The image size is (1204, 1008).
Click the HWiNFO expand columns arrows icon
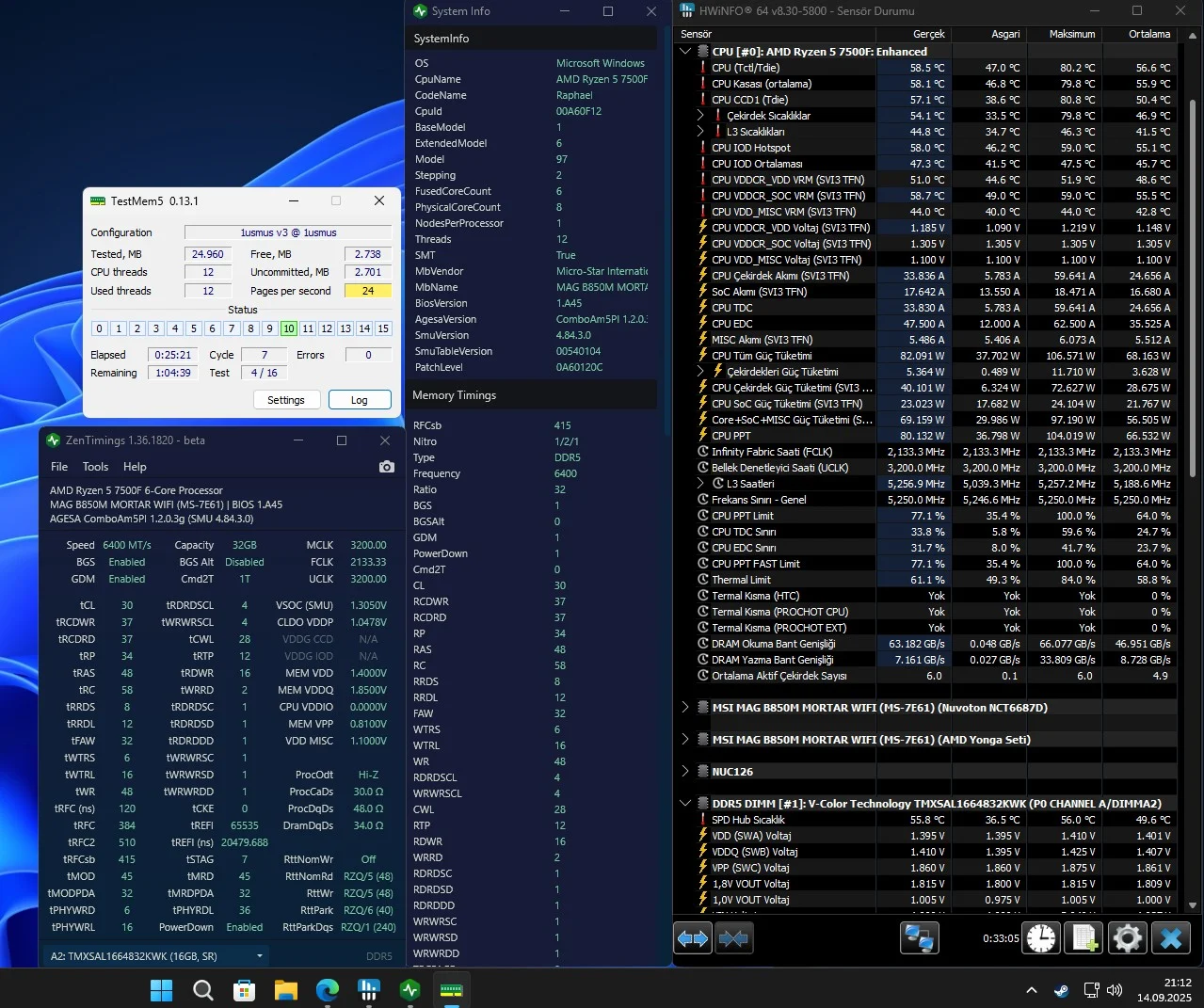click(x=693, y=938)
